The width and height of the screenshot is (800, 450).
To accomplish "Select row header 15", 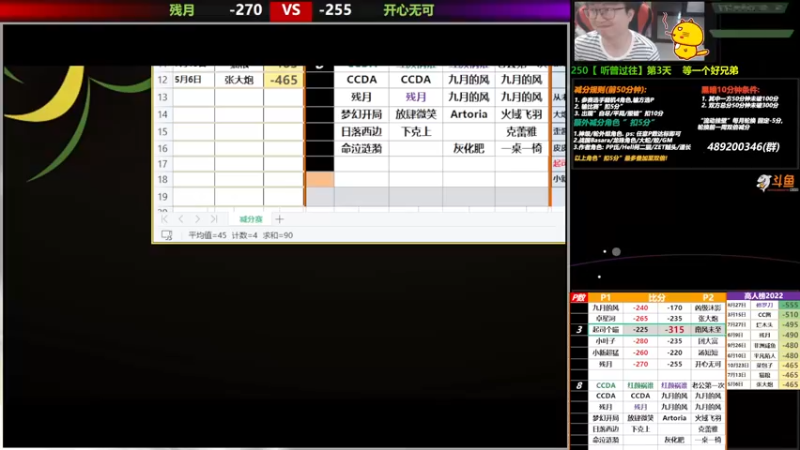I will tap(163, 132).
